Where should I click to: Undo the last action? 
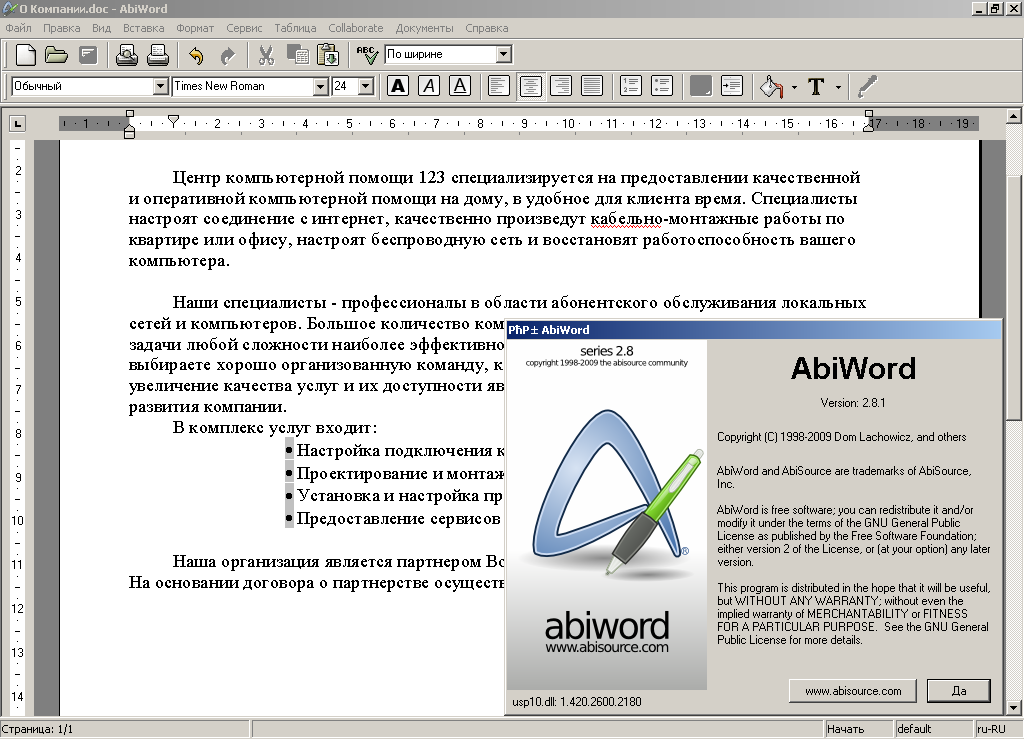coord(196,55)
